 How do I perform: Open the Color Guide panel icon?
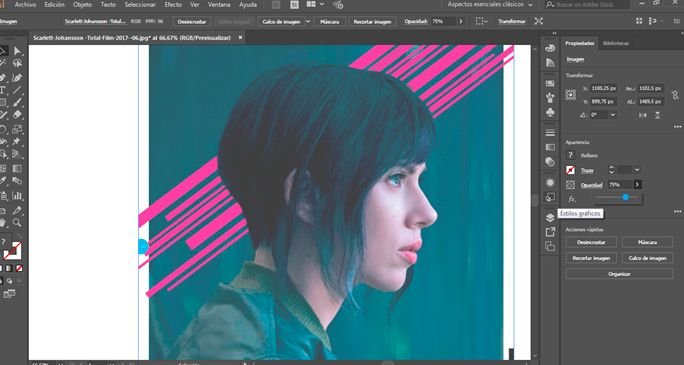[550, 63]
